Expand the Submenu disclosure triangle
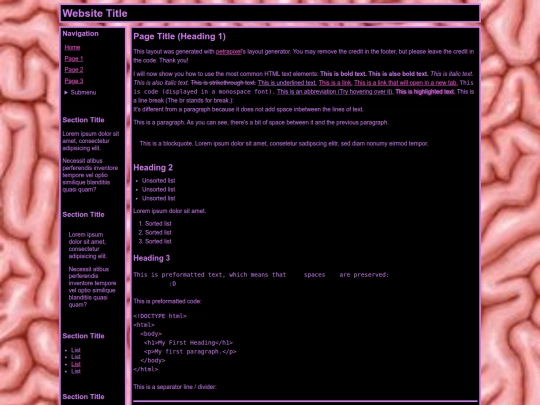This screenshot has height=405, width=540. coord(66,92)
